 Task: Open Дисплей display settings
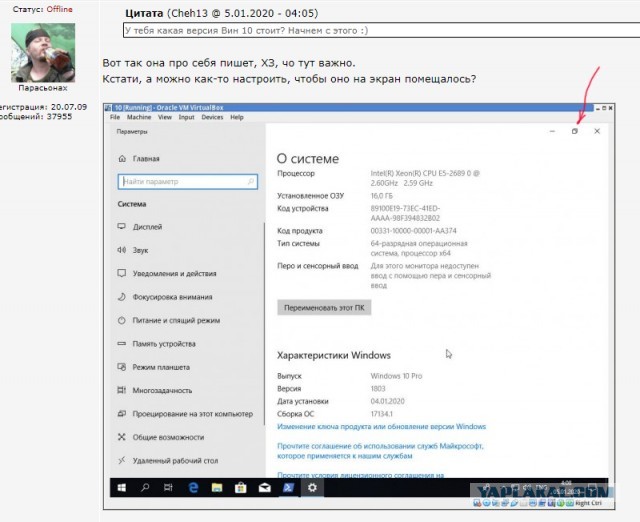coord(140,227)
